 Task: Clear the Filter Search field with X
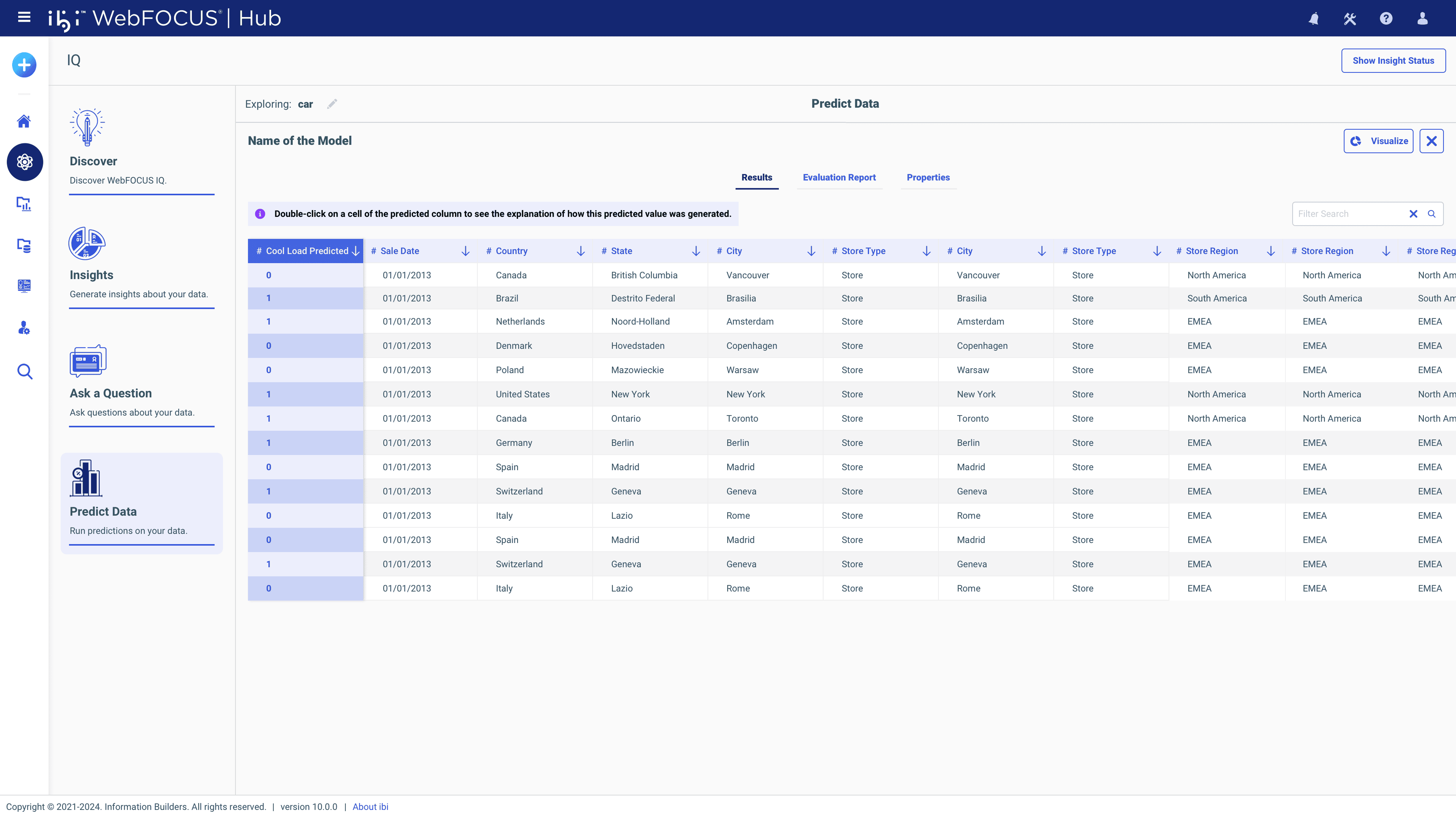pos(1413,213)
